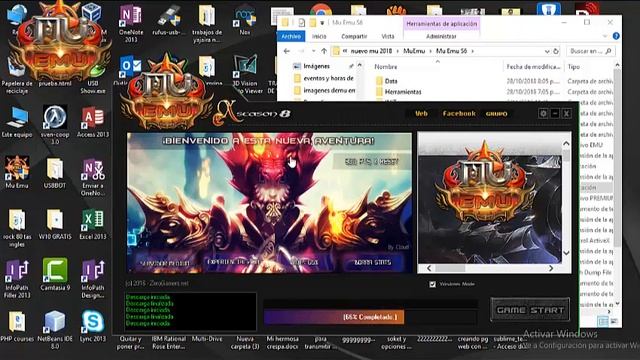Click Explorer properties quick access icon

(x=301, y=22)
